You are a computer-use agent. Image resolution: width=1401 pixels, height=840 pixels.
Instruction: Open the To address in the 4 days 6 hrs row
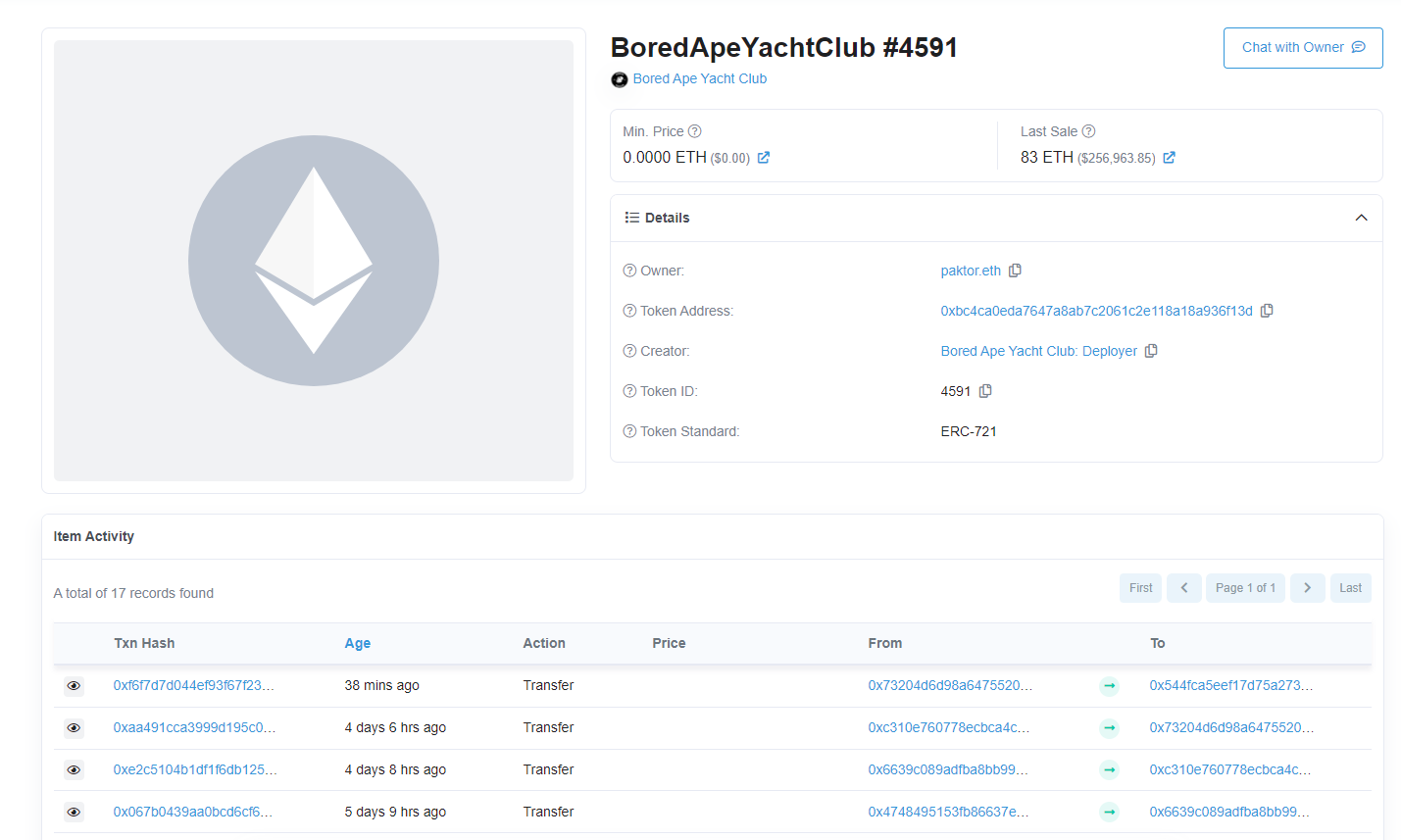pyautogui.click(x=1232, y=727)
